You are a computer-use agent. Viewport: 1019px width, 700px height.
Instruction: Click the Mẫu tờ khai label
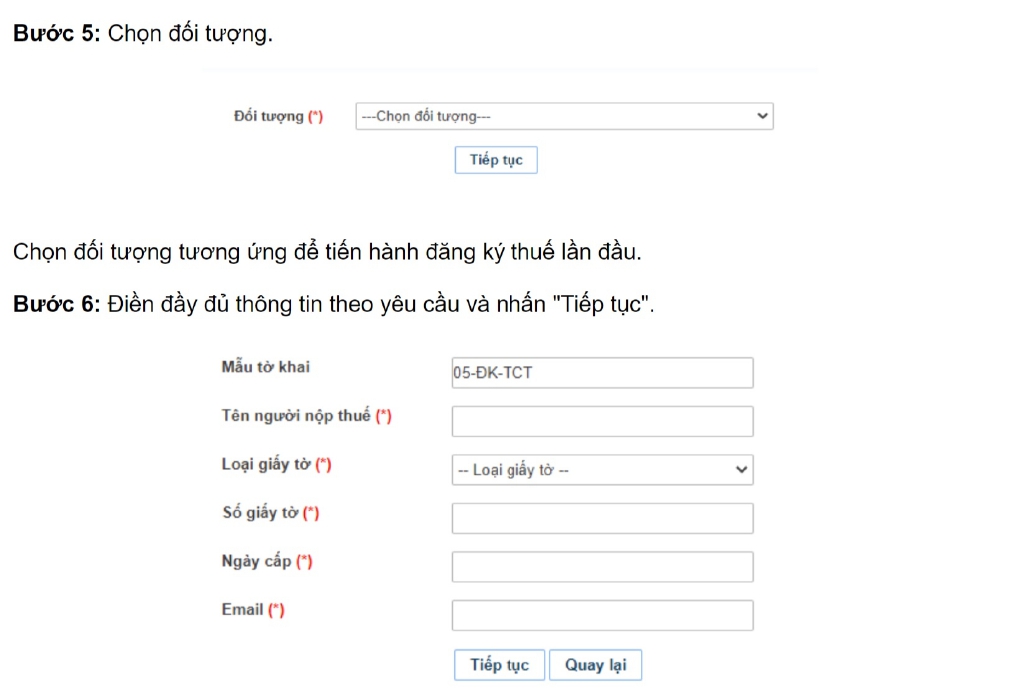click(265, 367)
